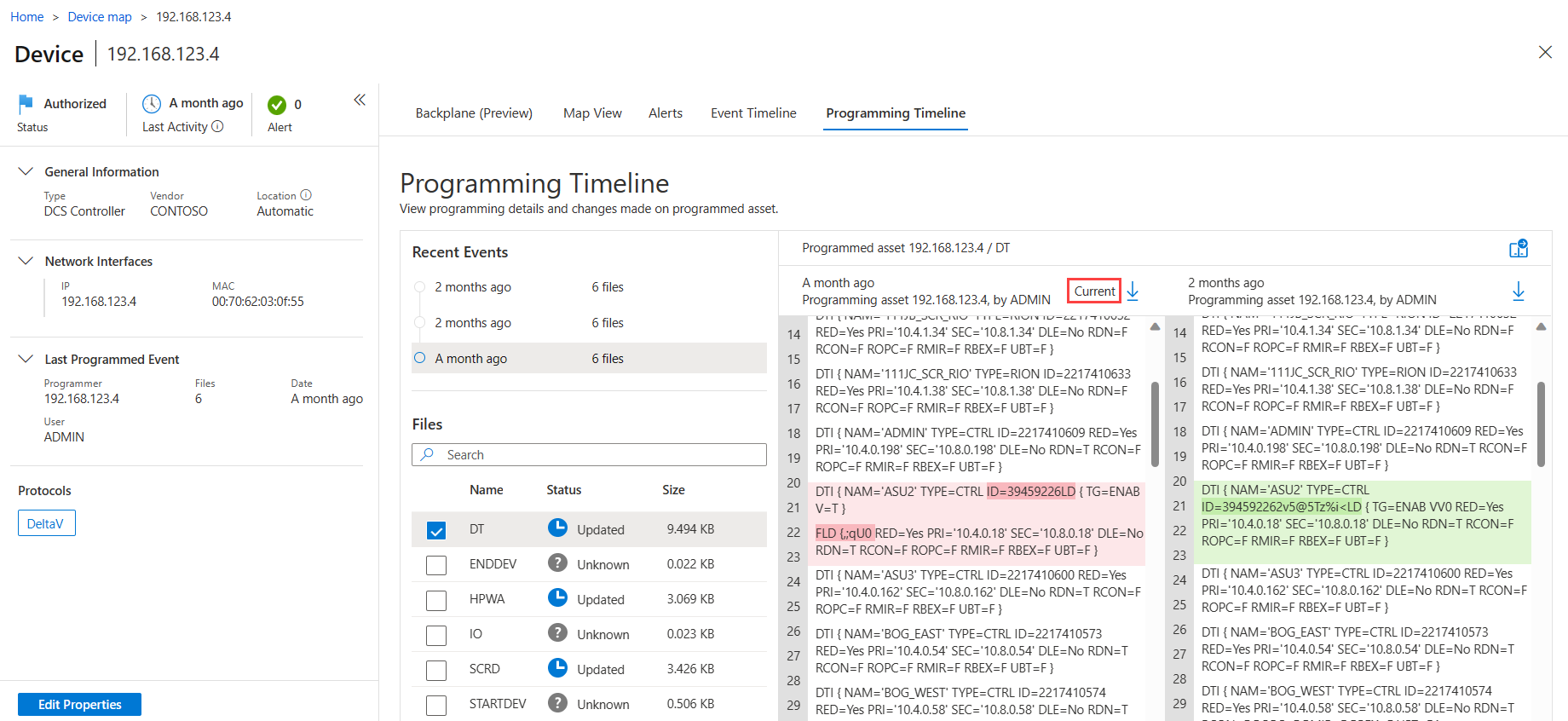This screenshot has width=1568, height=721.
Task: Go to Home breadcrumb link
Action: coord(27,17)
